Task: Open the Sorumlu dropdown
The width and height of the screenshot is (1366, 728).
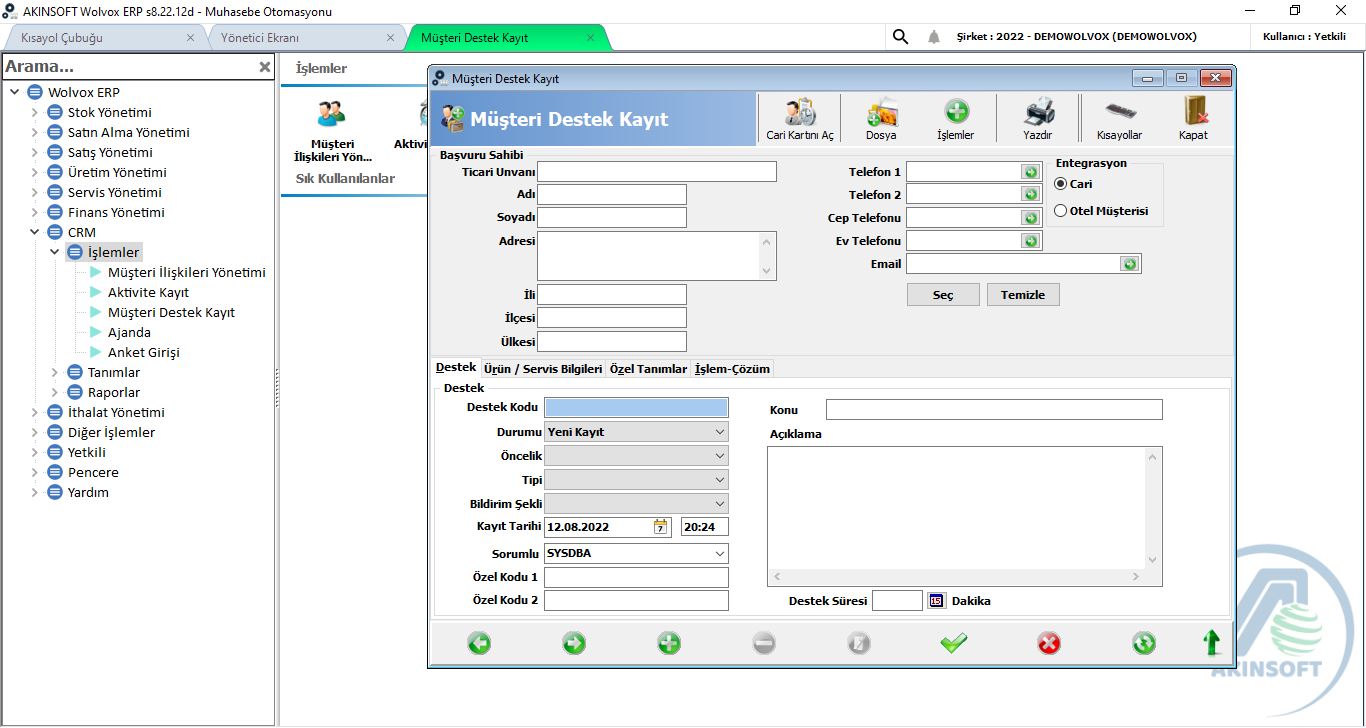Action: [x=720, y=553]
